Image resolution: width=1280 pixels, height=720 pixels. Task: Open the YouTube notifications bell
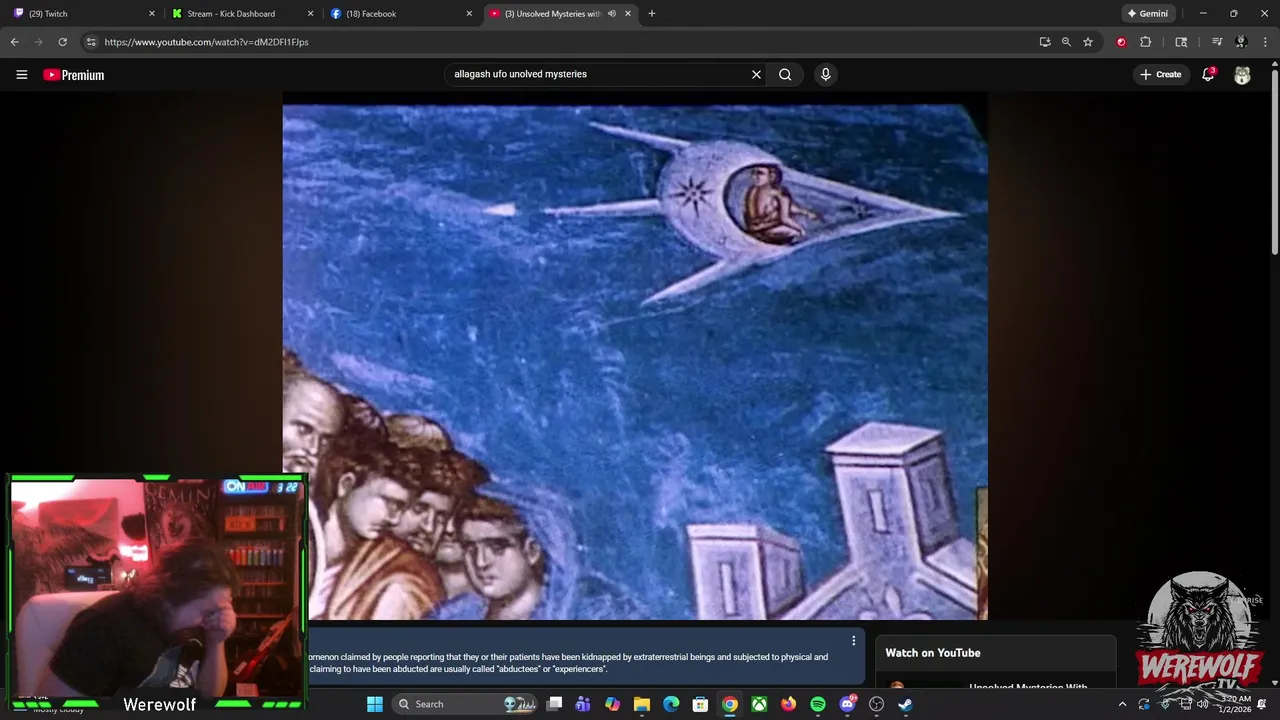tap(1208, 74)
